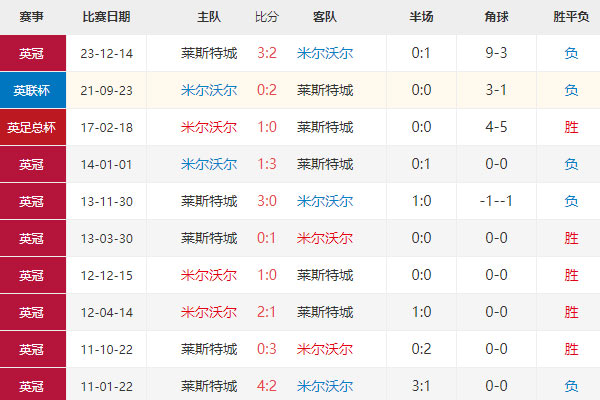Click the 主队 column header
600x400 pixels.
pyautogui.click(x=209, y=17)
